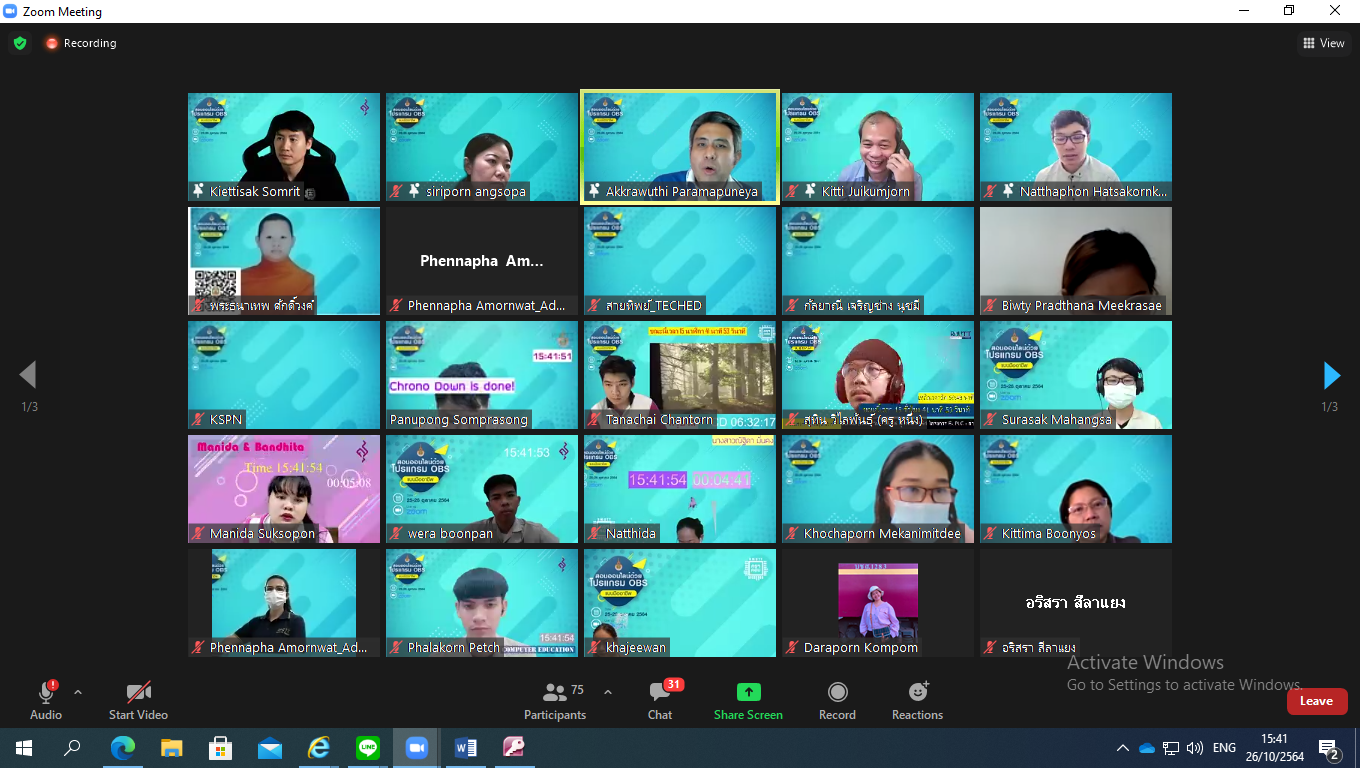Click muted mic icon on Daraporn Kompom
The height and width of the screenshot is (768, 1360).
point(792,647)
